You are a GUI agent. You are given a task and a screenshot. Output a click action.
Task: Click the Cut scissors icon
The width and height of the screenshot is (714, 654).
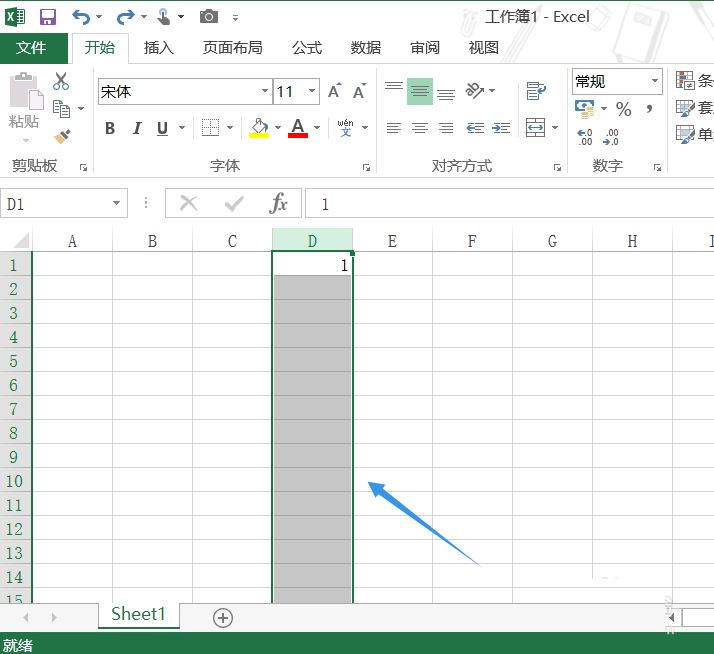61,82
